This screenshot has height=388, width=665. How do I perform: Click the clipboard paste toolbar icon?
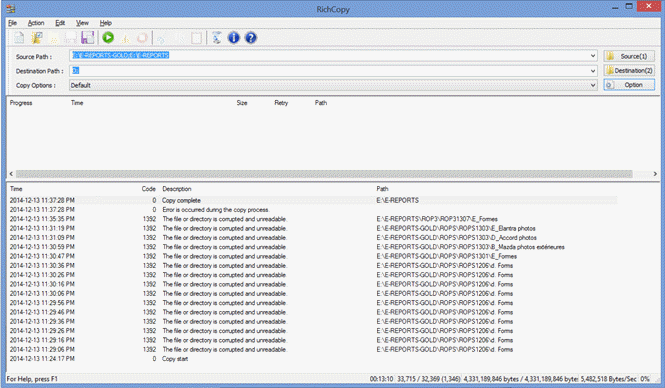tap(196, 38)
